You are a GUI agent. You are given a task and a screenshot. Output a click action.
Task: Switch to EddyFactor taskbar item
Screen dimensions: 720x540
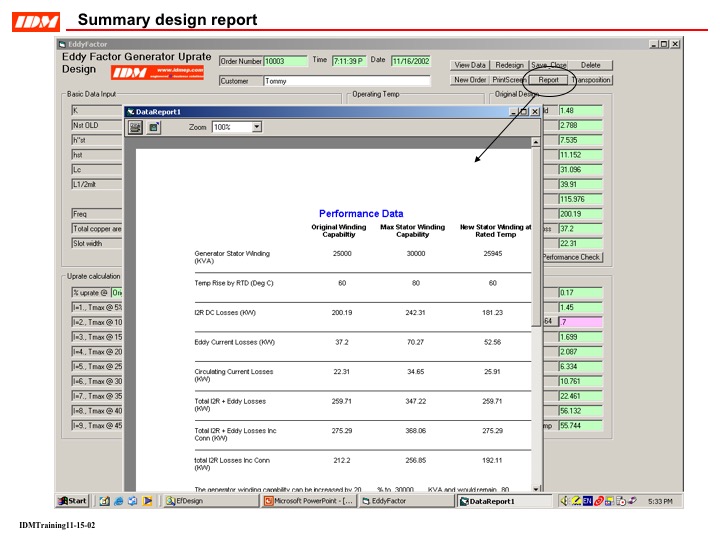tap(405, 500)
